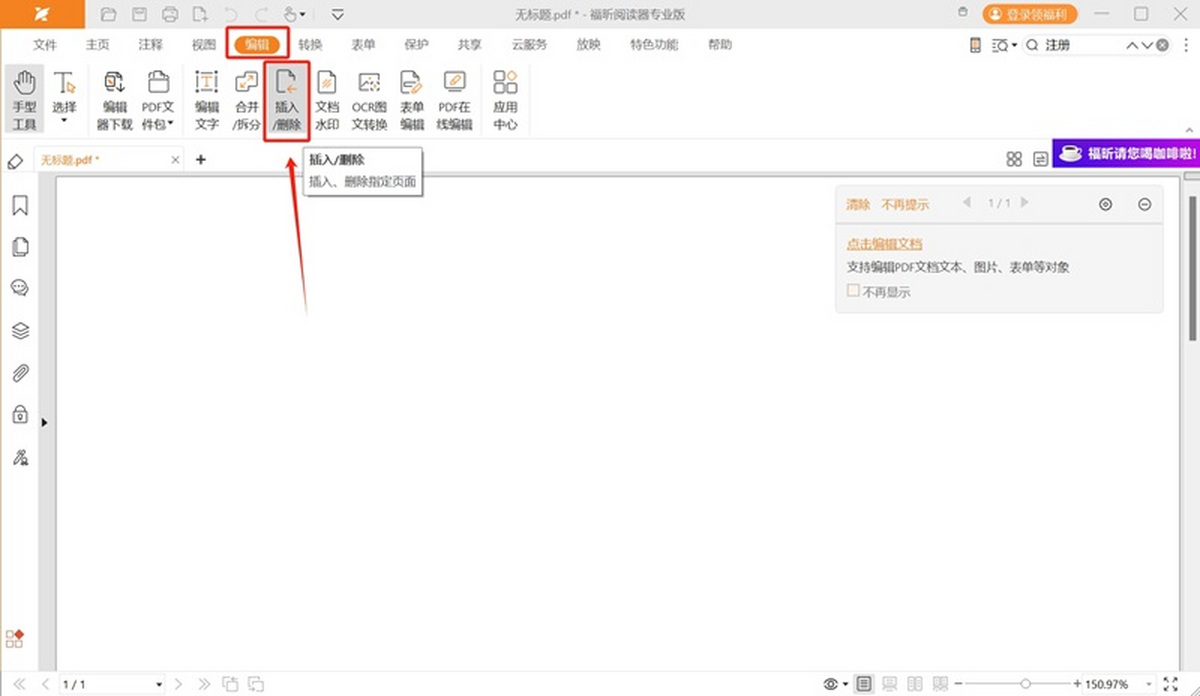1200x696 pixels.
Task: Click the 插入/删除 page tool
Action: 287,100
